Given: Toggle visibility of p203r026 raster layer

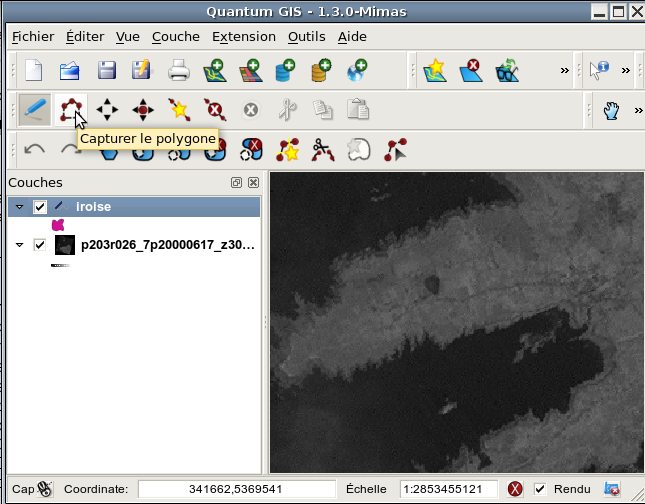Looking at the screenshot, I should pos(40,245).
